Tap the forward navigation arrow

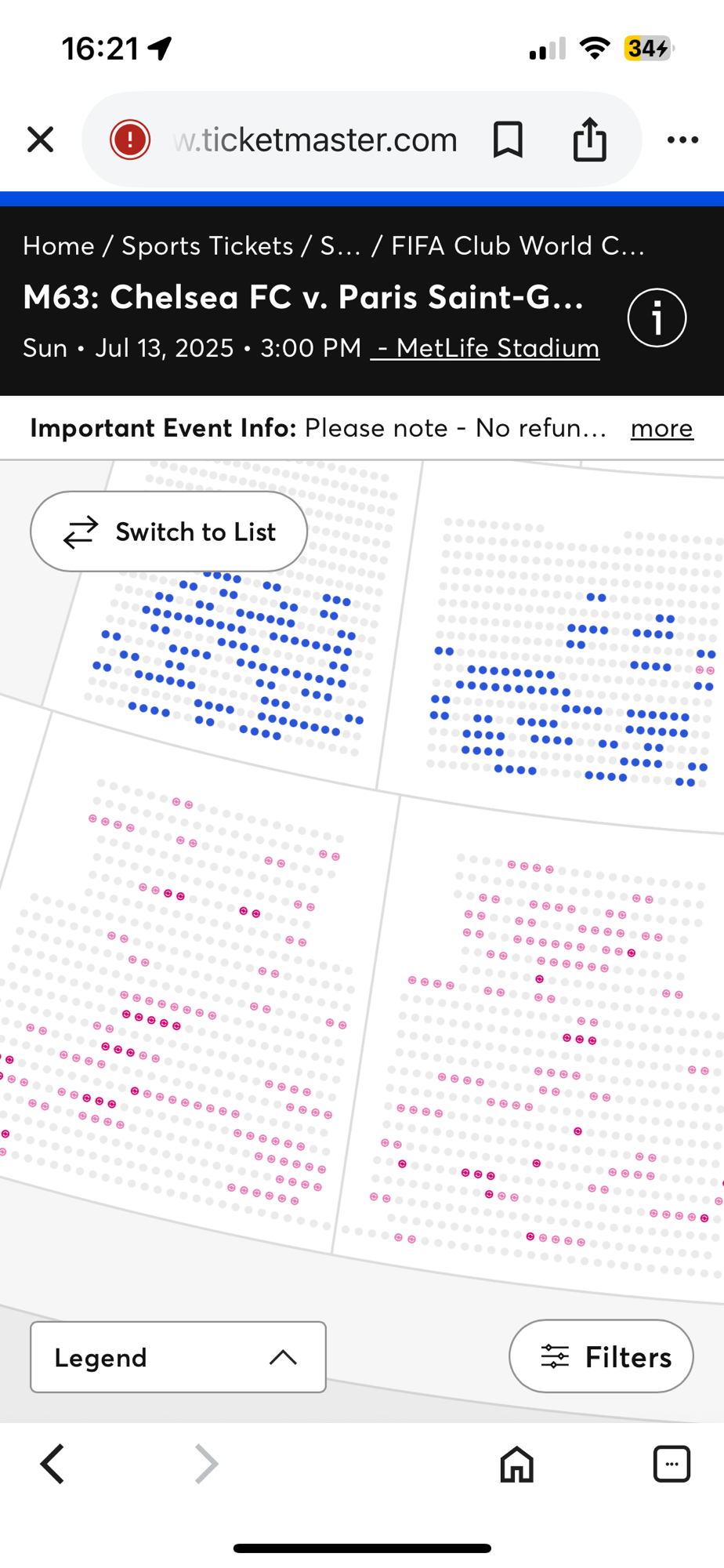point(206,1464)
